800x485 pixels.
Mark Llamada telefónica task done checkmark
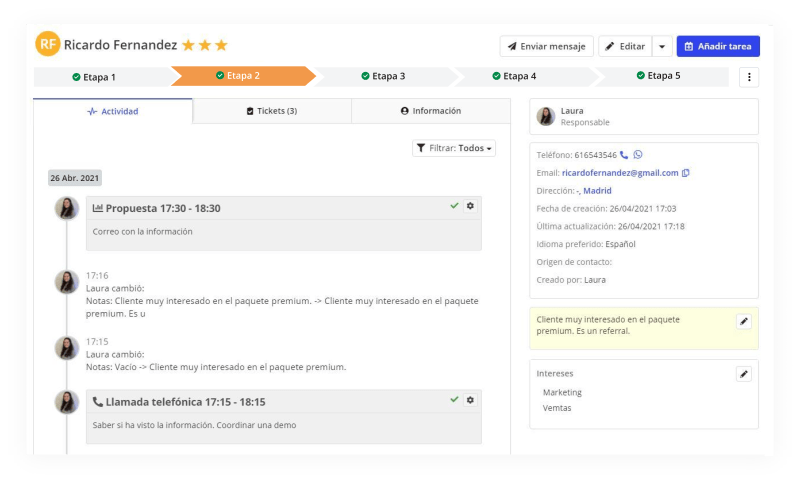[x=454, y=399]
